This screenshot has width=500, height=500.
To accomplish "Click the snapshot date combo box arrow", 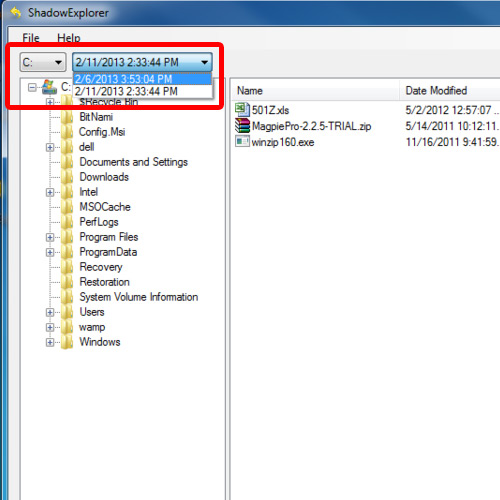I will [x=204, y=62].
